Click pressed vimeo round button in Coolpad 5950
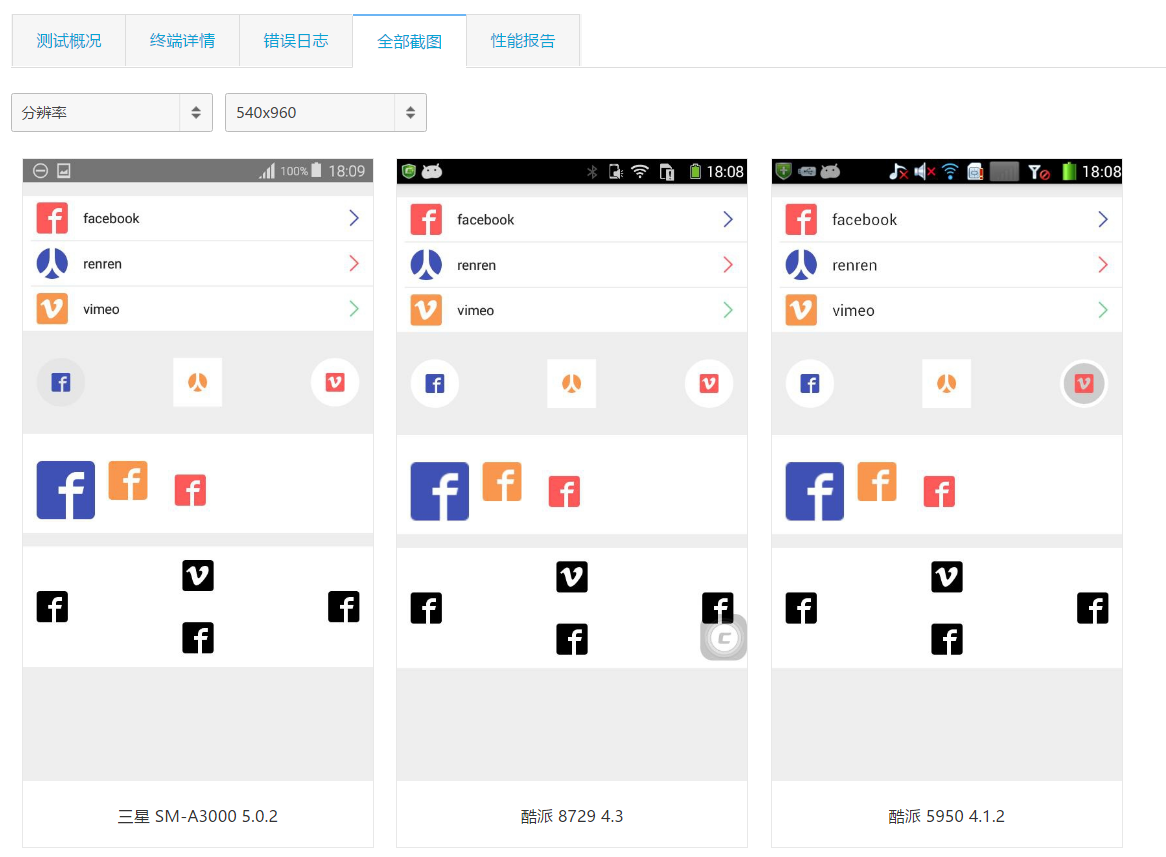The image size is (1166, 857). [1083, 384]
